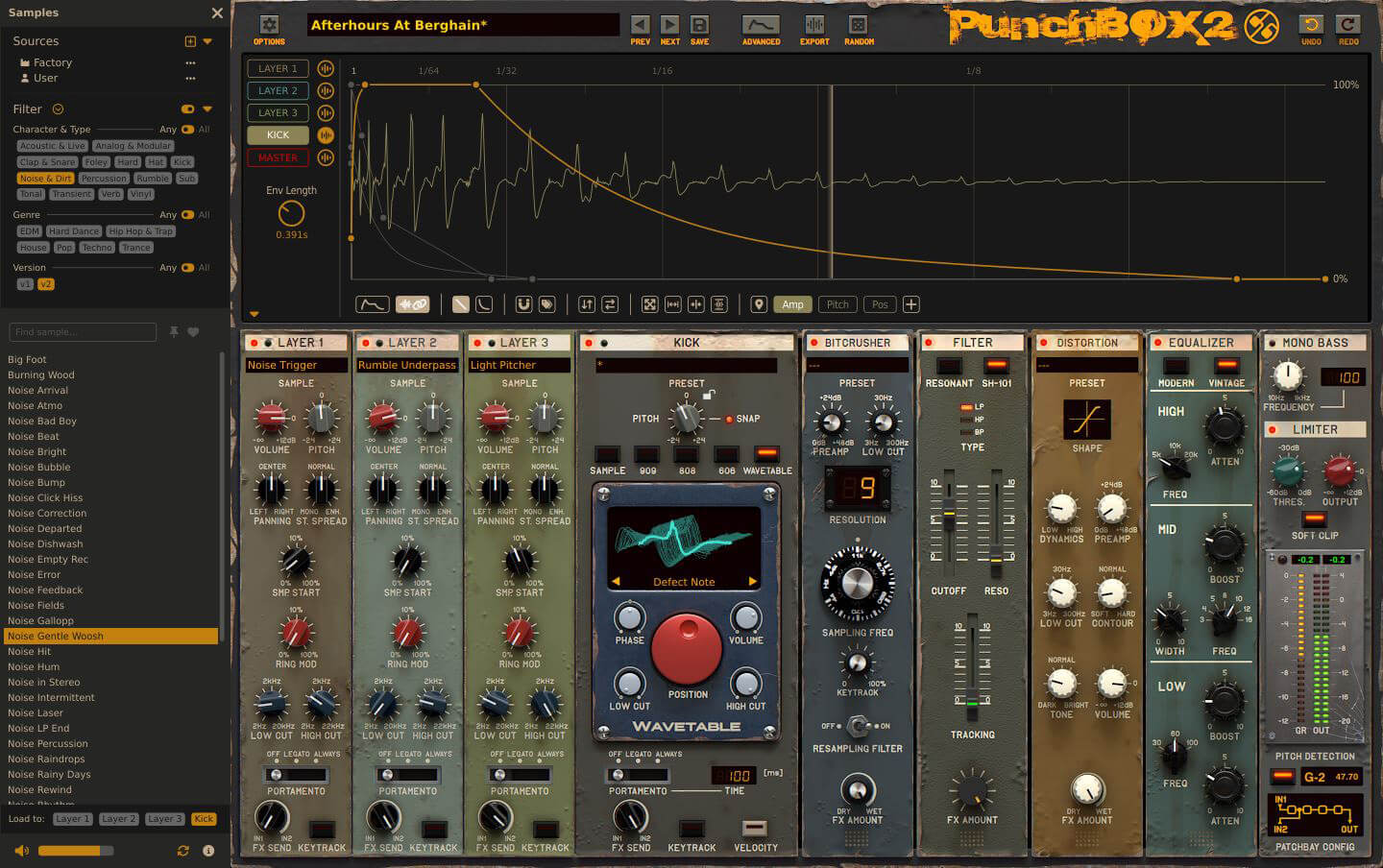This screenshot has height=868, width=1383.
Task: Expand the Filter circle chevron
Action: tap(58, 109)
